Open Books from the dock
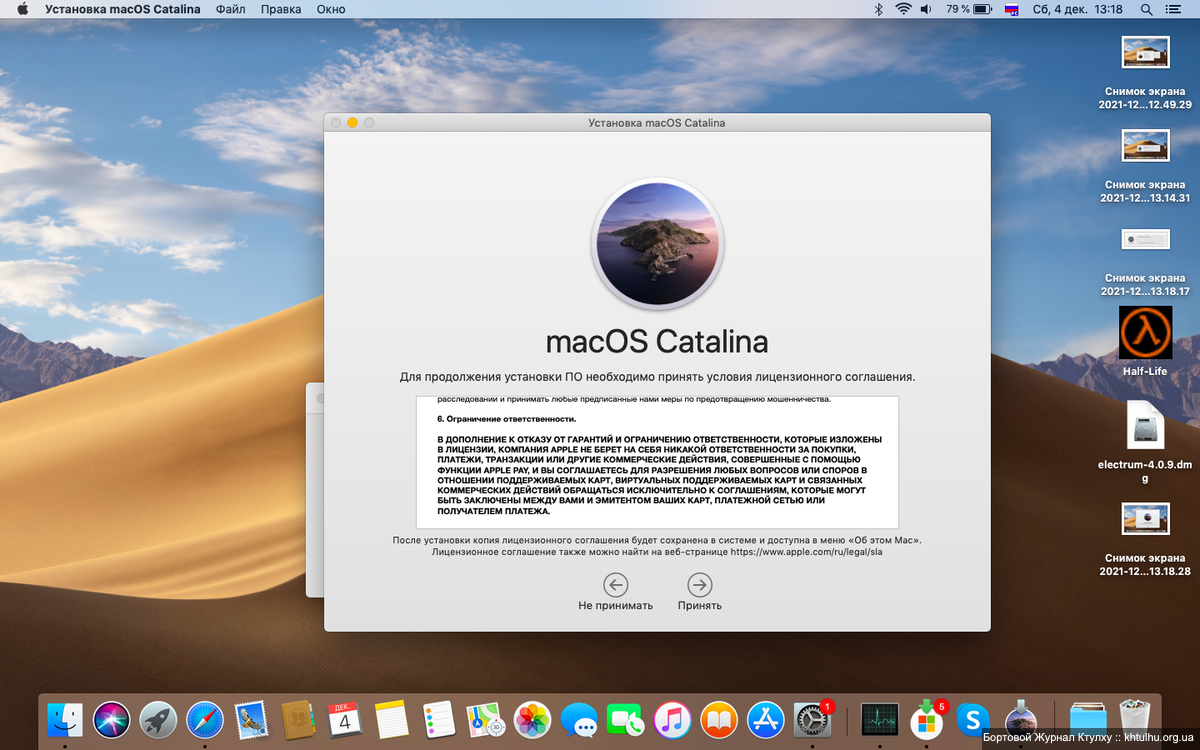1200x750 pixels. [x=719, y=719]
